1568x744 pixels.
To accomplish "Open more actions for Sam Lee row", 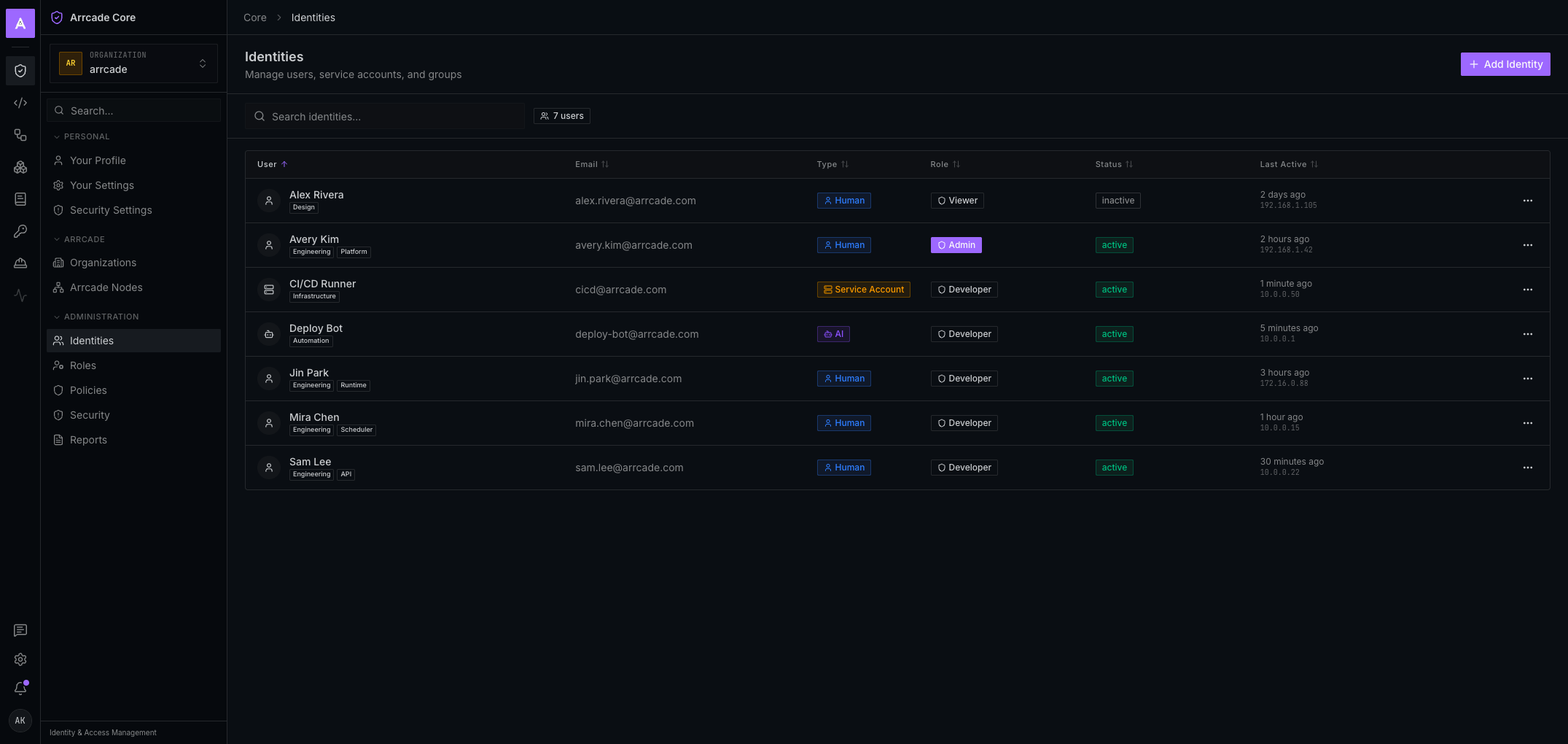I will point(1528,468).
